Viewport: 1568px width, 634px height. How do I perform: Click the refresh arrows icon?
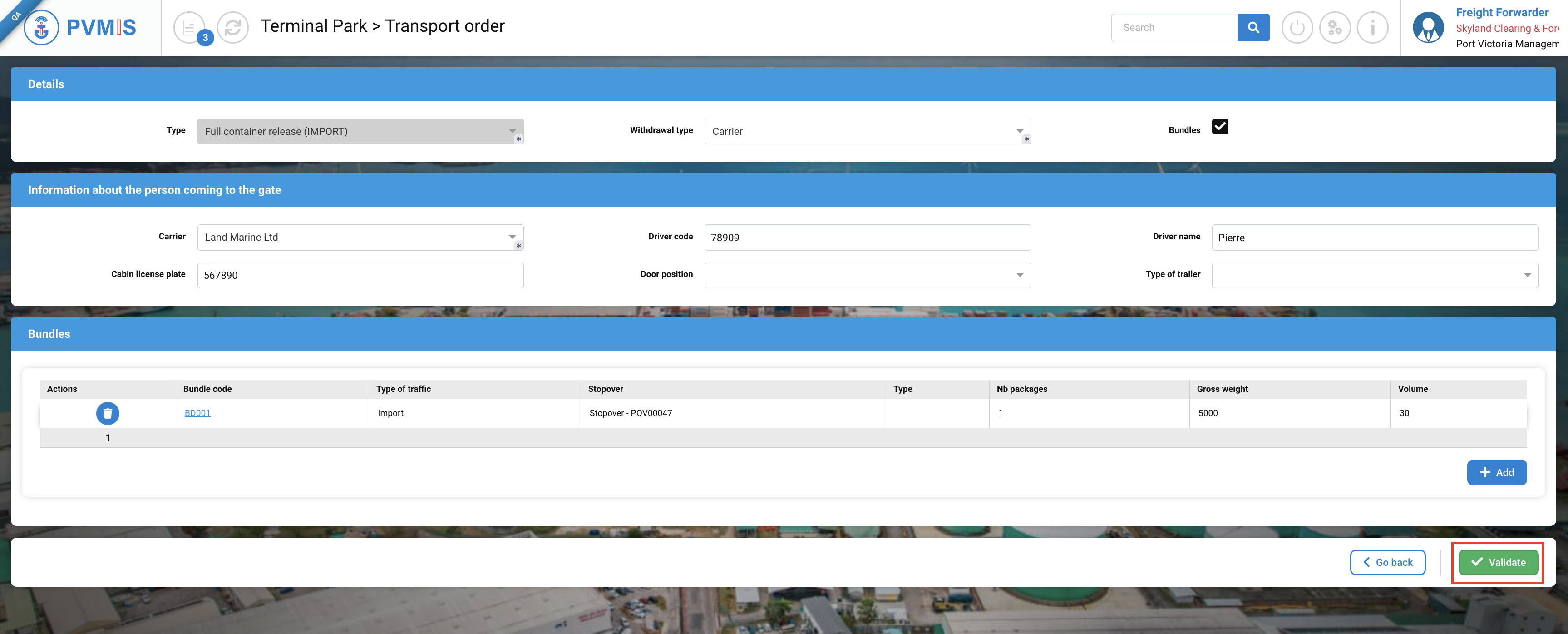click(233, 27)
